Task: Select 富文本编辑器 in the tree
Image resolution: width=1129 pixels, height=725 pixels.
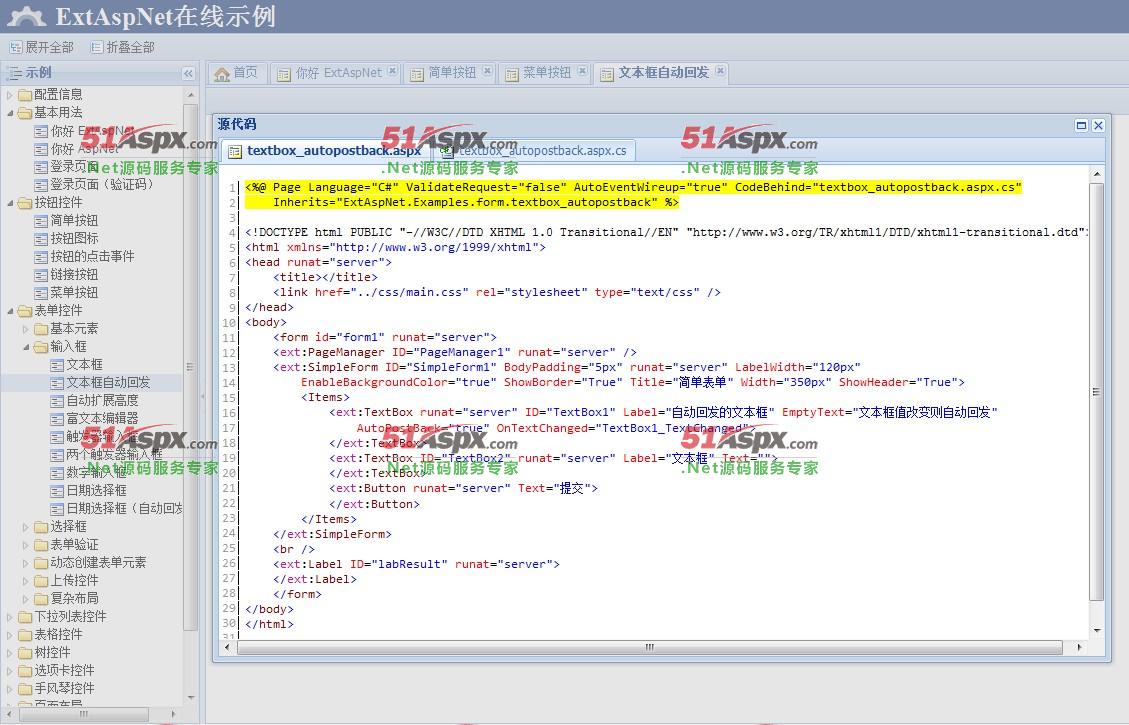Action: [102, 419]
